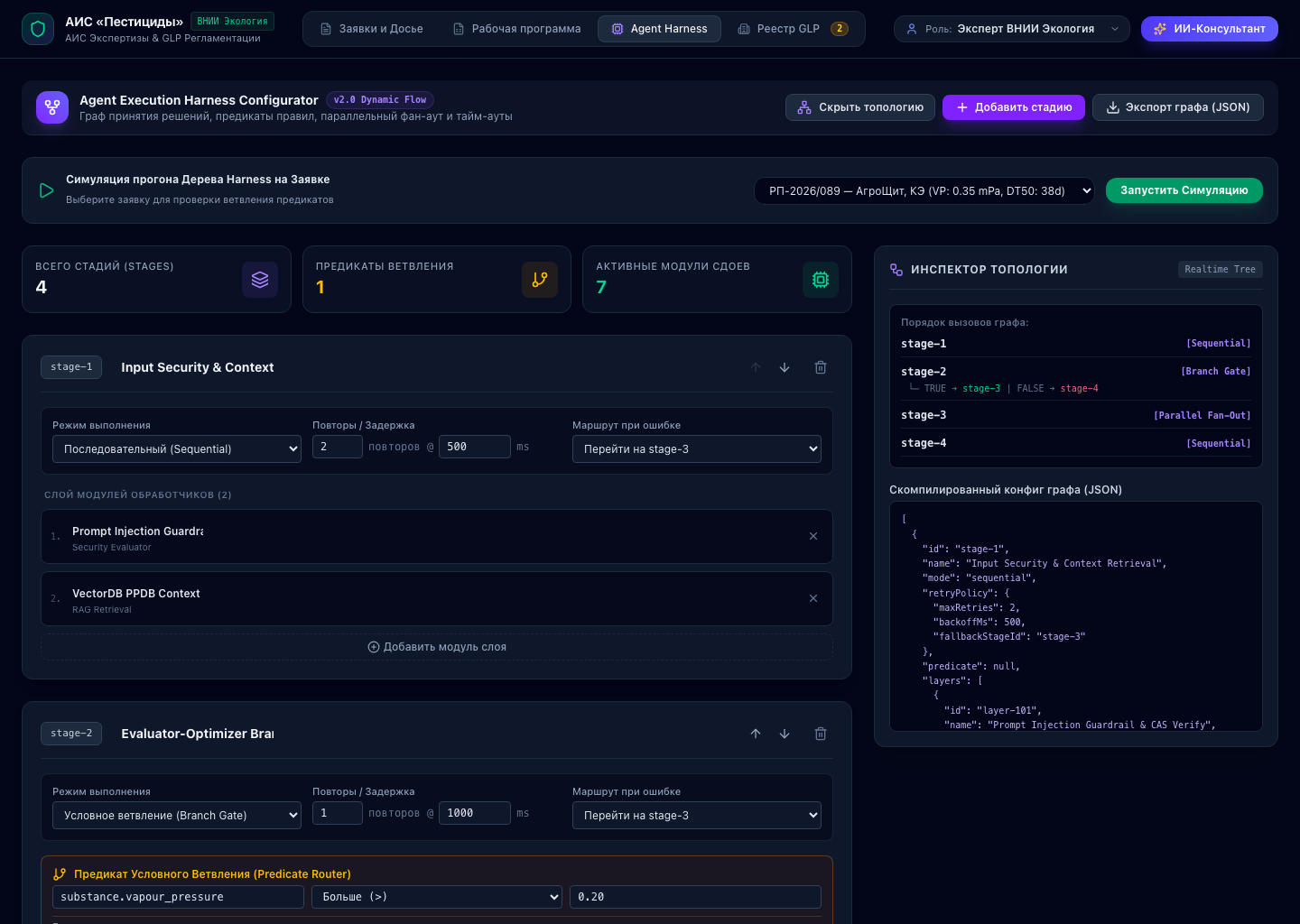
Task: Click the shield logo of АИС «Пестициды»
Action: [38, 29]
